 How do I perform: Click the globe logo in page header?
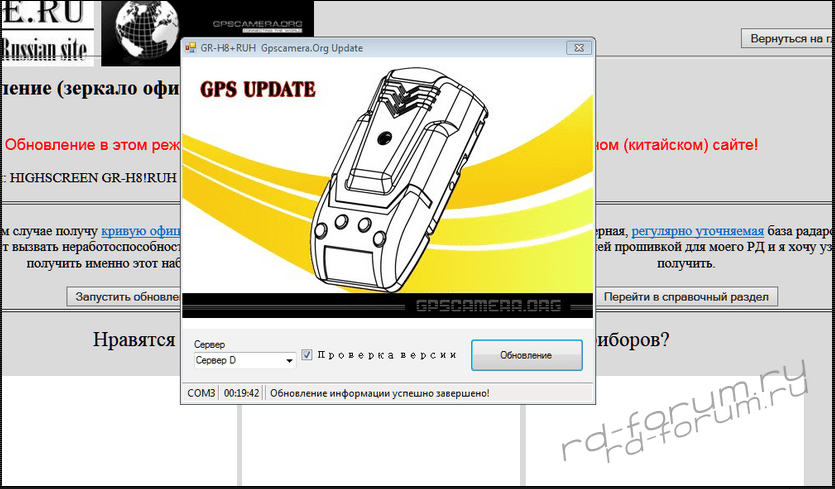pos(147,32)
